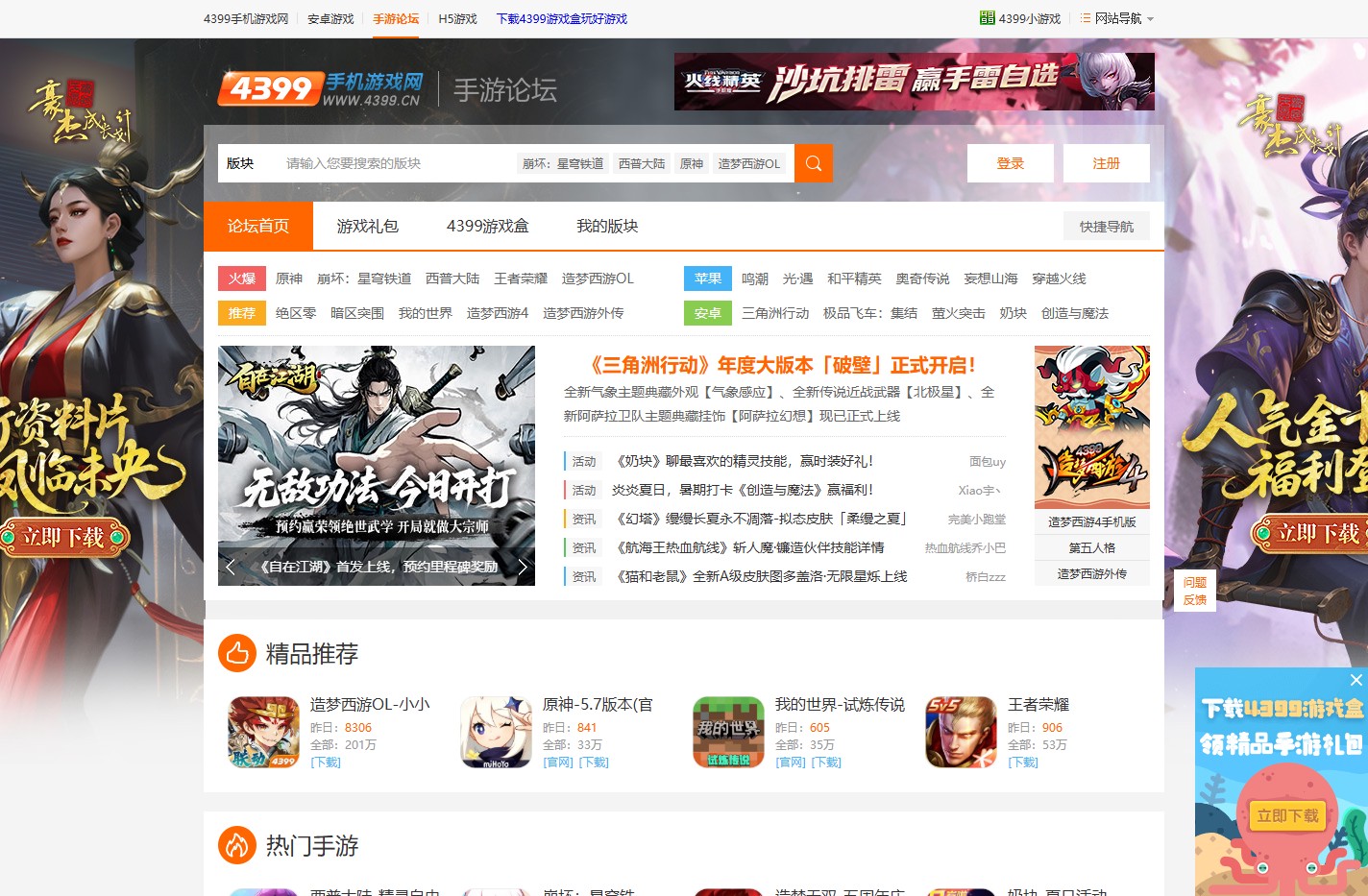Open 4399手机游戏网 top navigation link
The image size is (1368, 896).
click(246, 18)
